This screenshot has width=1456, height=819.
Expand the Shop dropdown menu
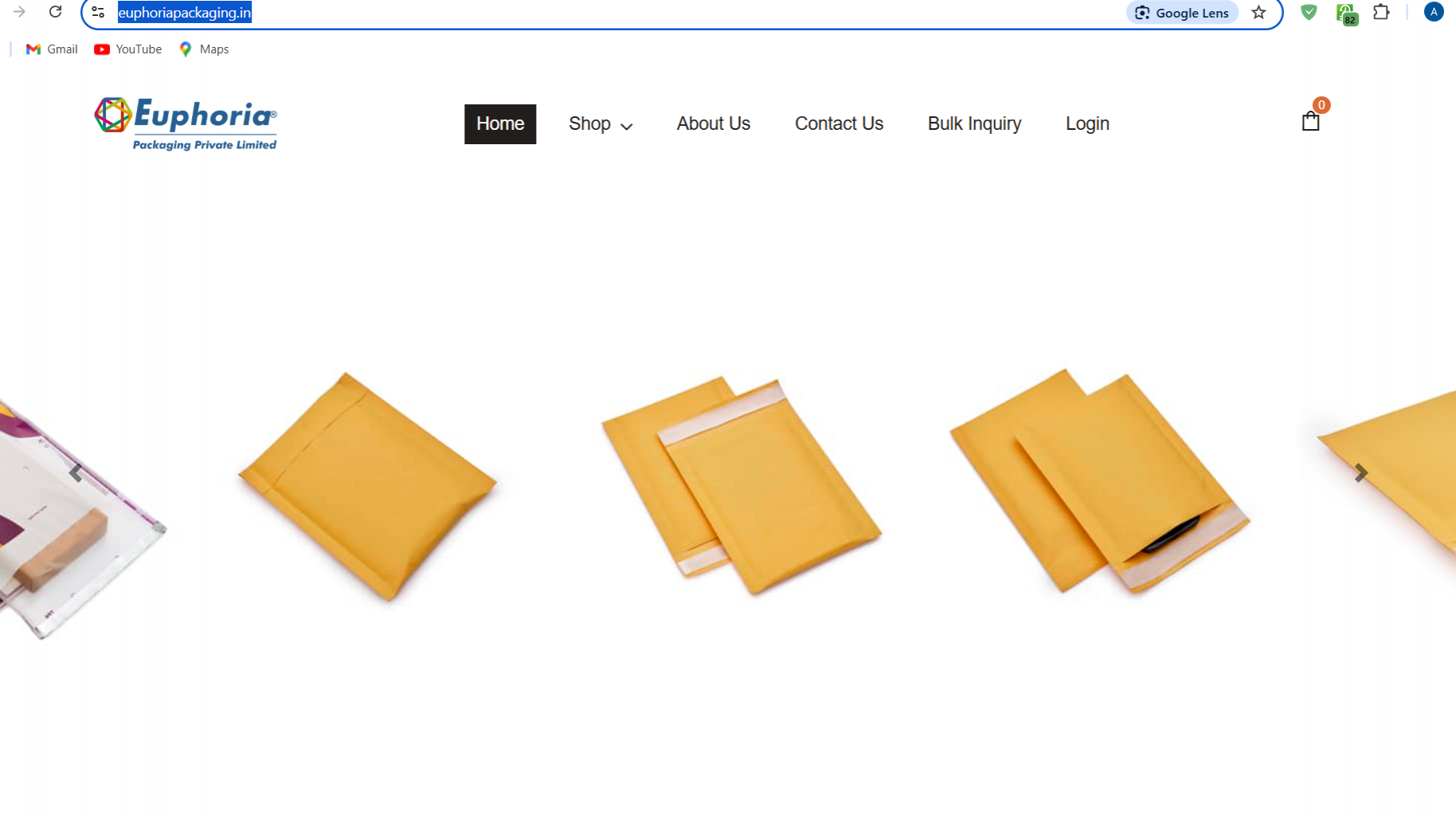(601, 124)
